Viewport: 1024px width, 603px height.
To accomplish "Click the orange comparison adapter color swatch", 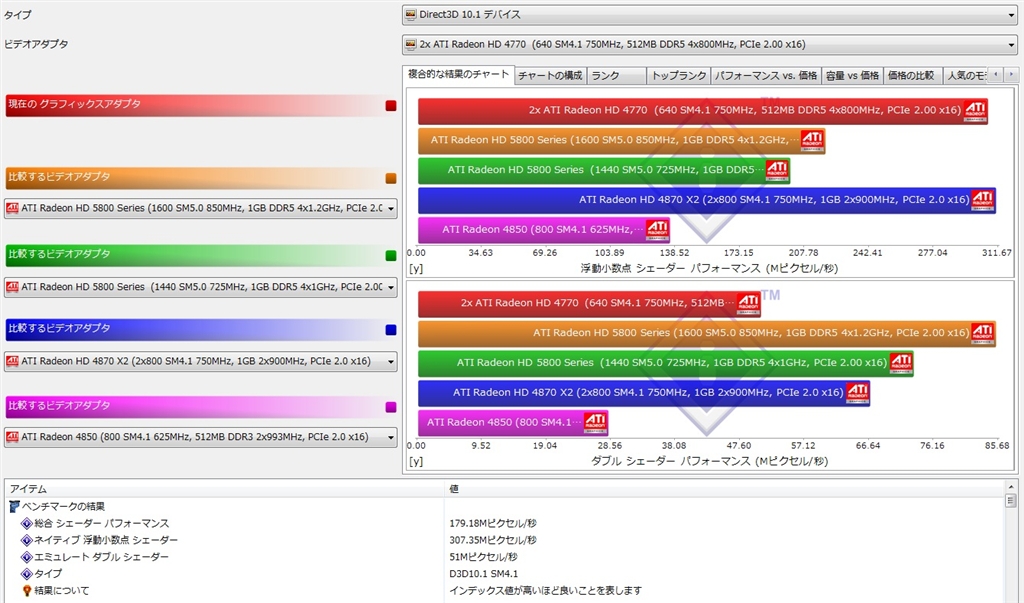I will click(x=391, y=178).
